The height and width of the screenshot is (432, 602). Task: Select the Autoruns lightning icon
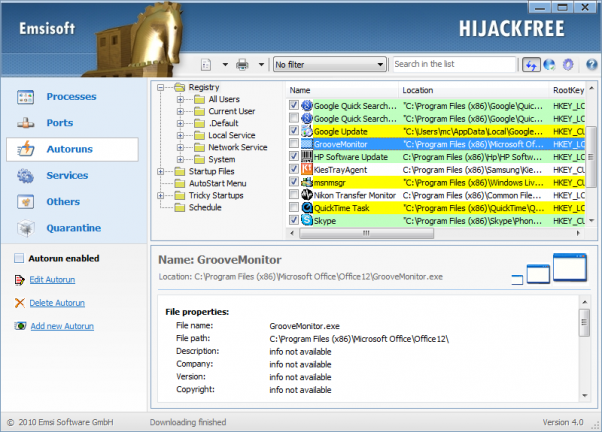[x=26, y=149]
